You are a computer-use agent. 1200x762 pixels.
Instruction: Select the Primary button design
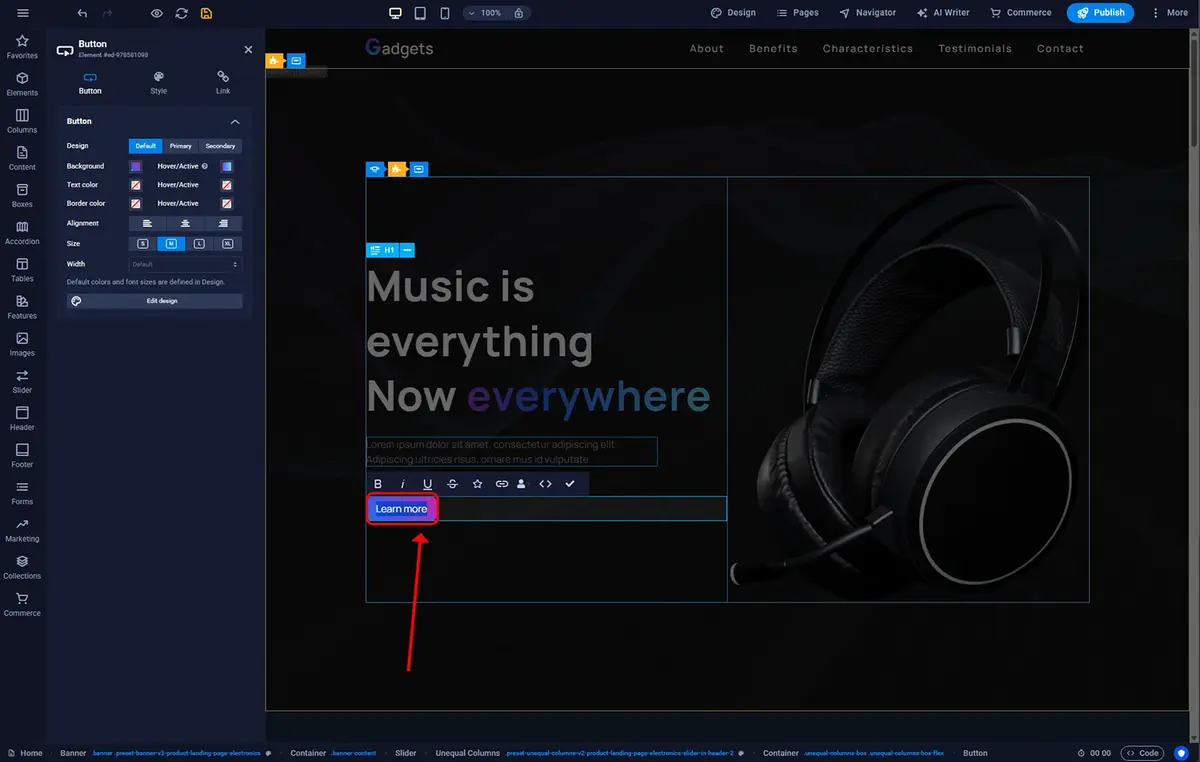pos(180,146)
